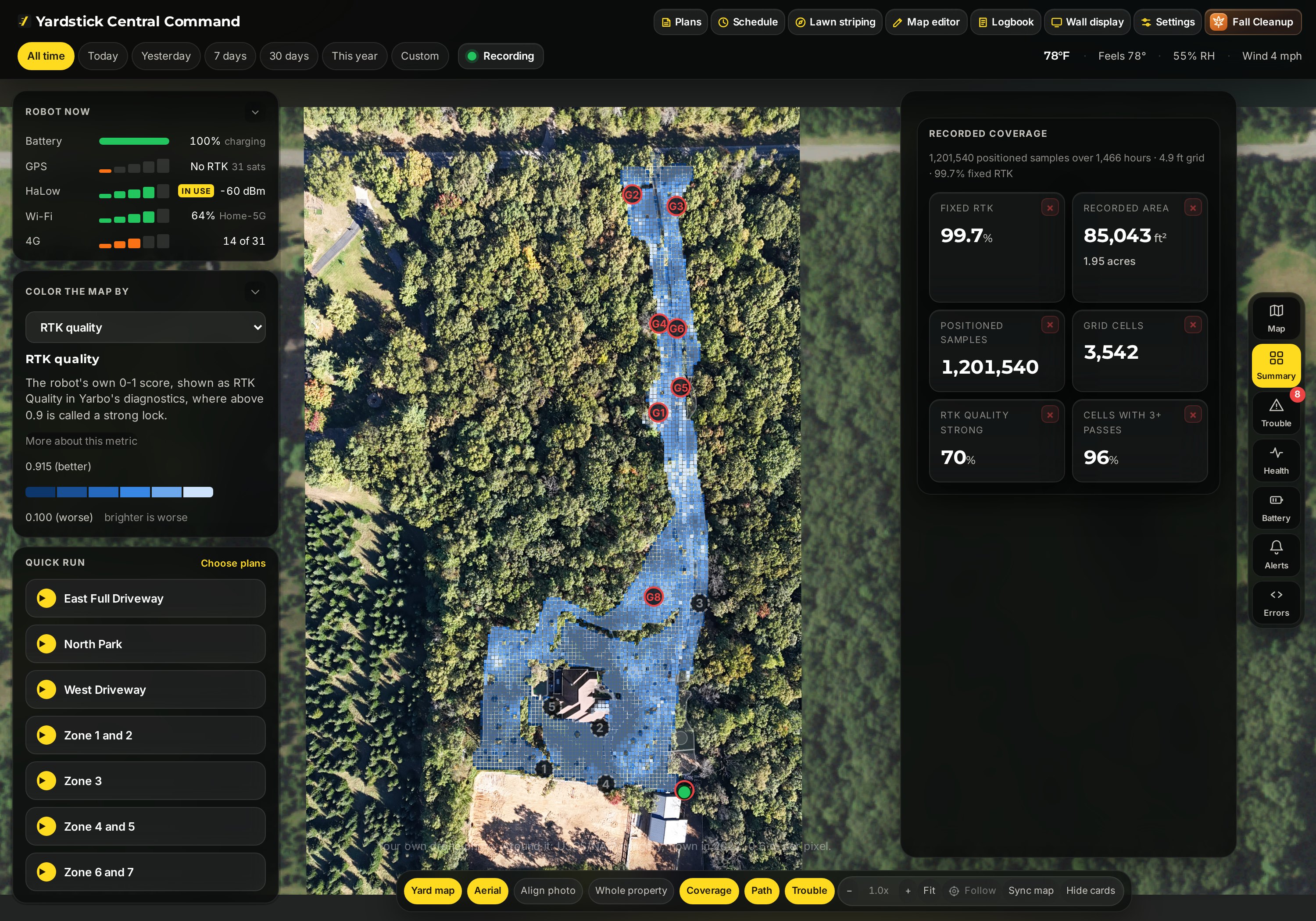
Task: Click the G8 trouble marker on map
Action: [x=654, y=596]
